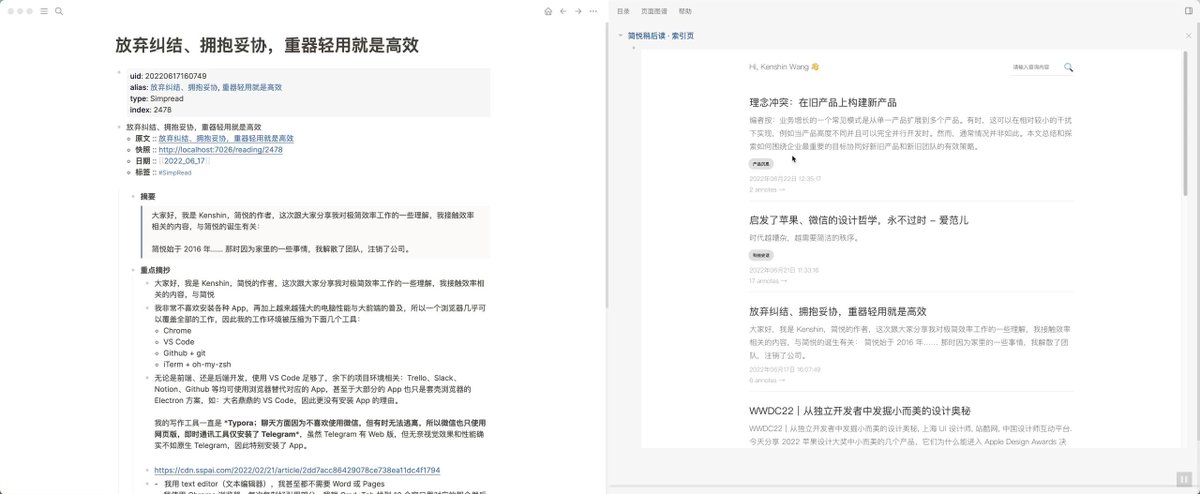Image resolution: width=1200 pixels, height=494 pixels.
Task: Click the timestamp 2022年06月22日 12:35:17
Action: pyautogui.click(x=784, y=178)
